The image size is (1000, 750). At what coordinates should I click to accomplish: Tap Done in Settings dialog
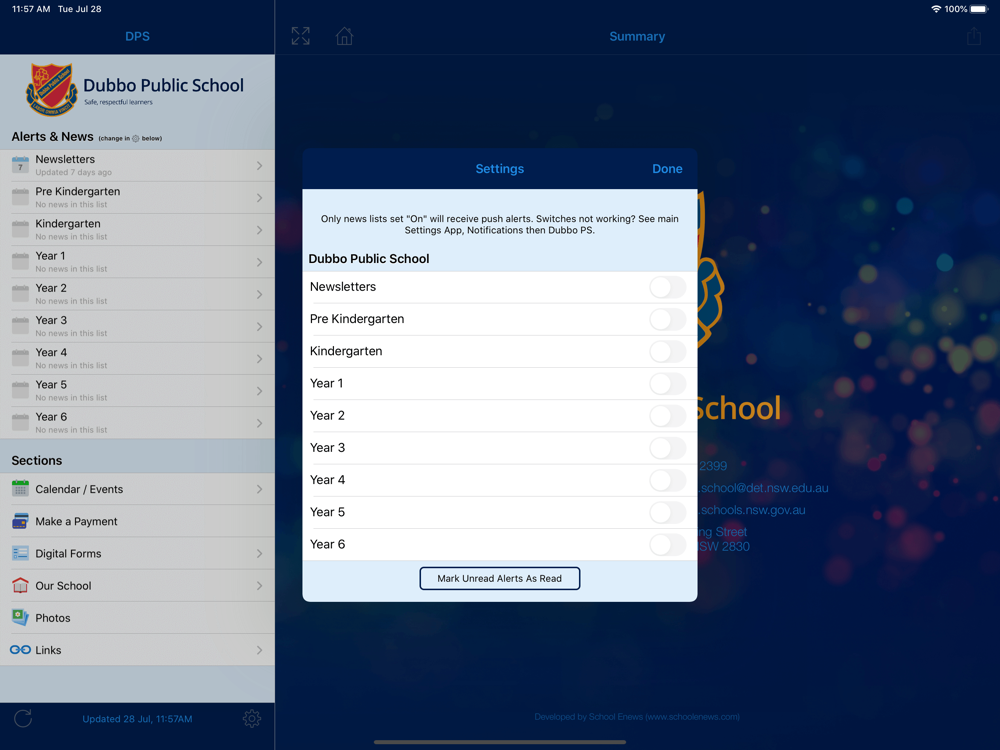coord(667,168)
